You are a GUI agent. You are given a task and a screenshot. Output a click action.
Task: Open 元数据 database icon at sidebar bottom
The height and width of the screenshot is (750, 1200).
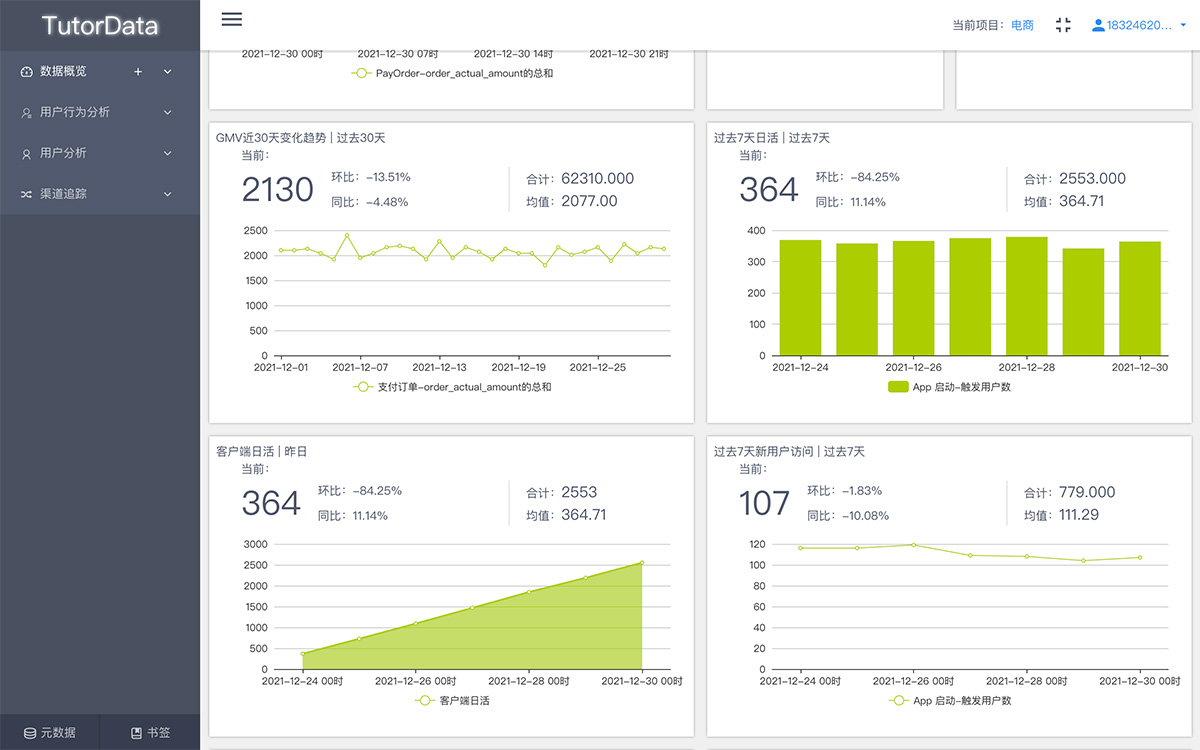tap(30, 733)
